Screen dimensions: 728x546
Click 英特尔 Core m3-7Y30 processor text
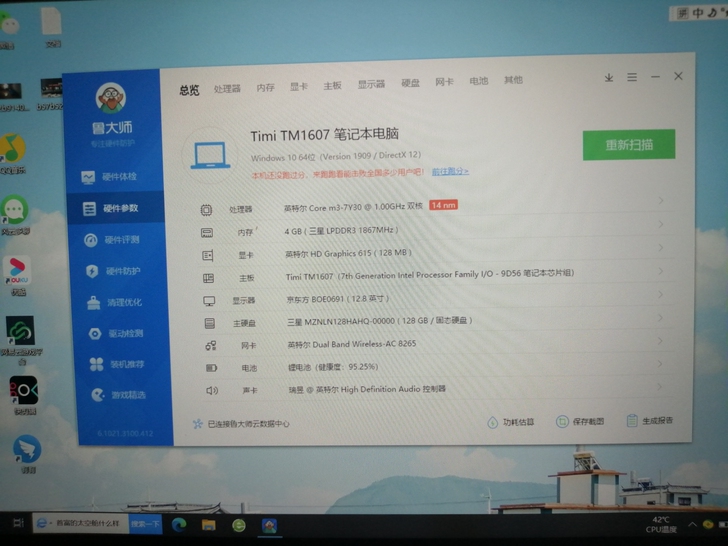353,207
